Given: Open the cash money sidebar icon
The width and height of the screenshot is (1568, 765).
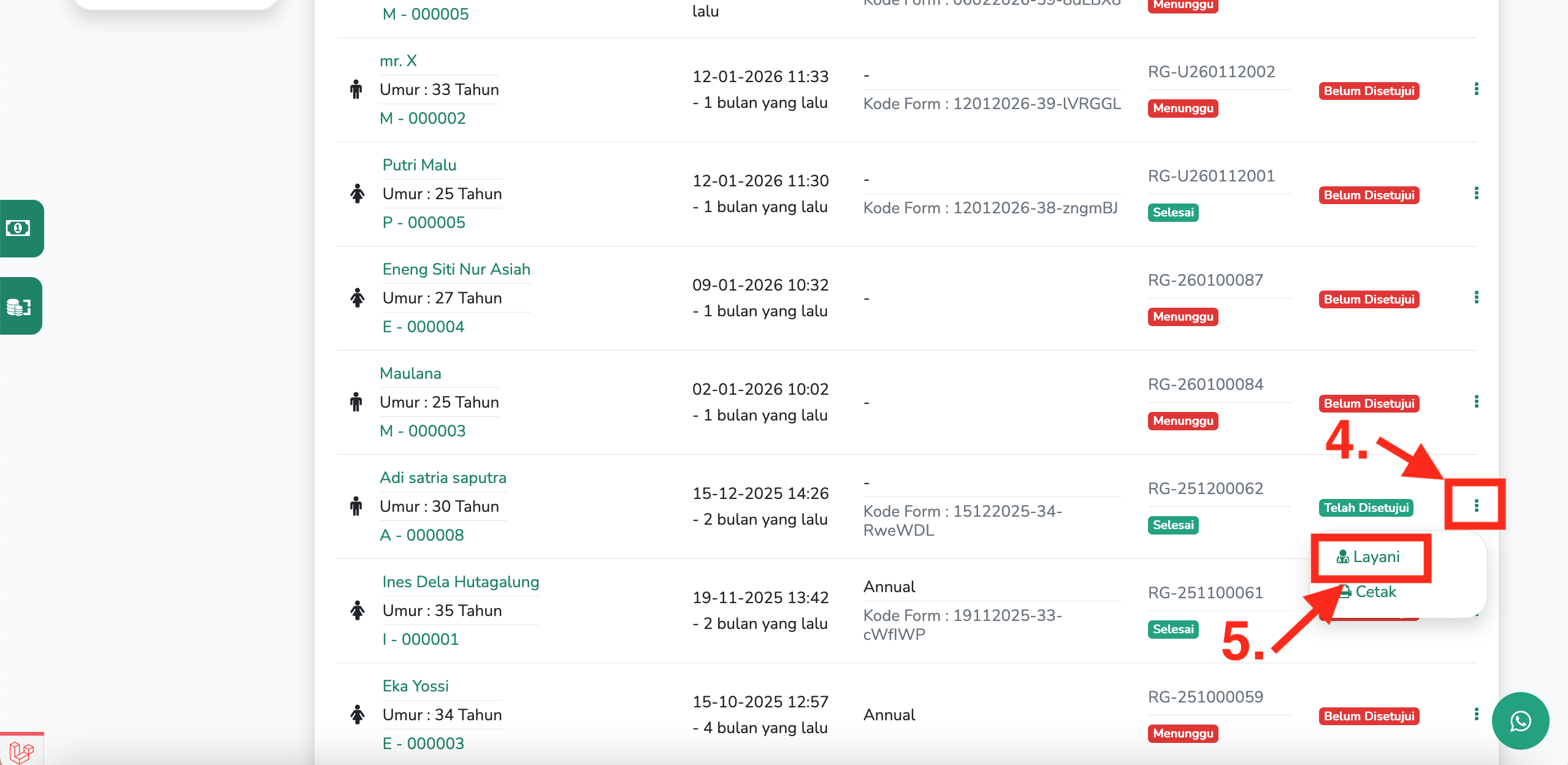Looking at the screenshot, I should point(18,228).
